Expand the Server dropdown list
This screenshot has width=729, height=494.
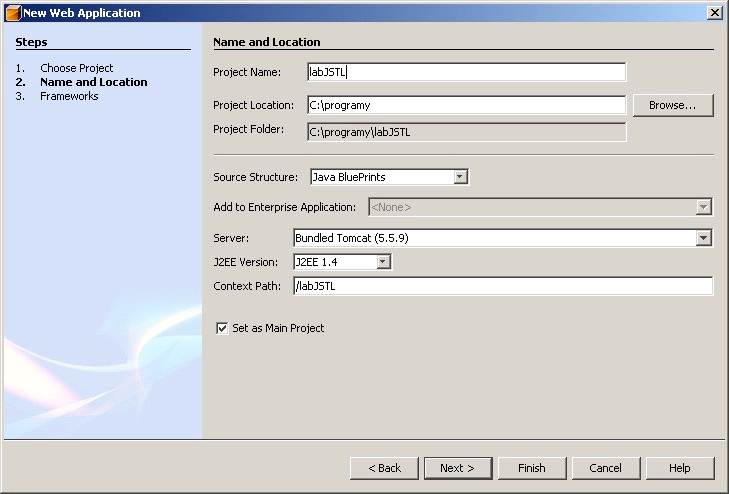tap(703, 238)
